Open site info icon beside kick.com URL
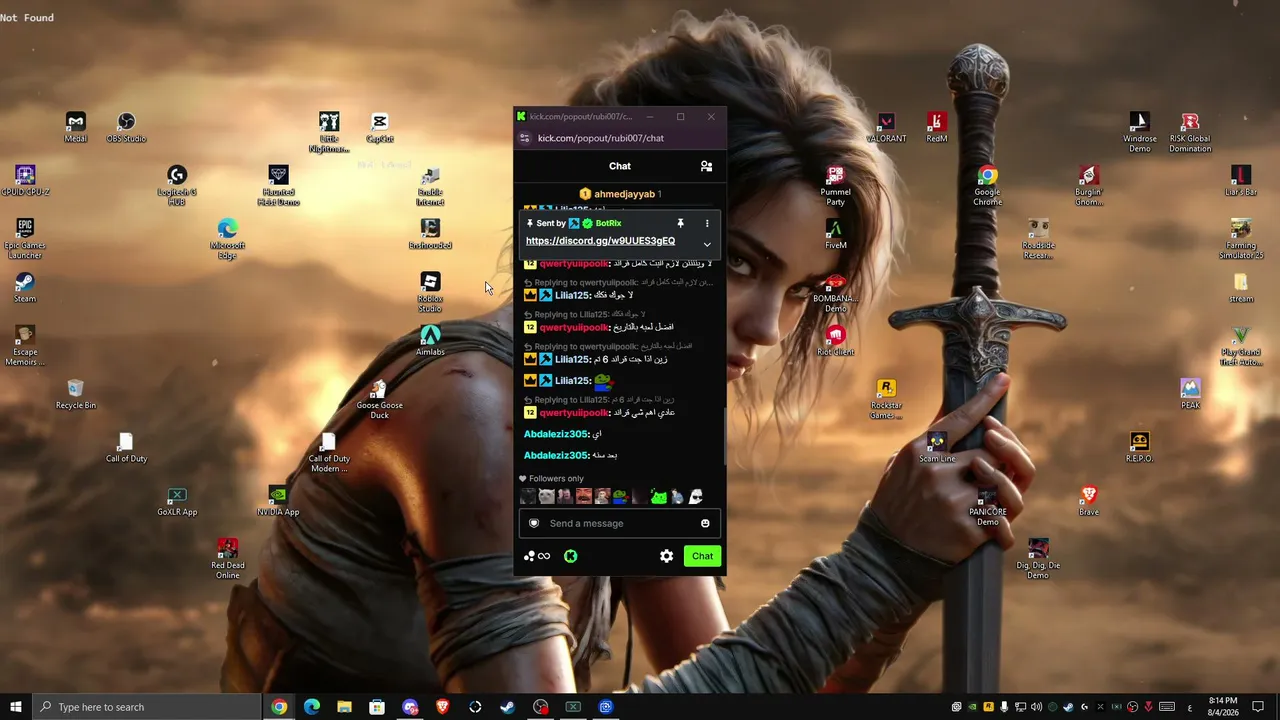 (x=525, y=138)
